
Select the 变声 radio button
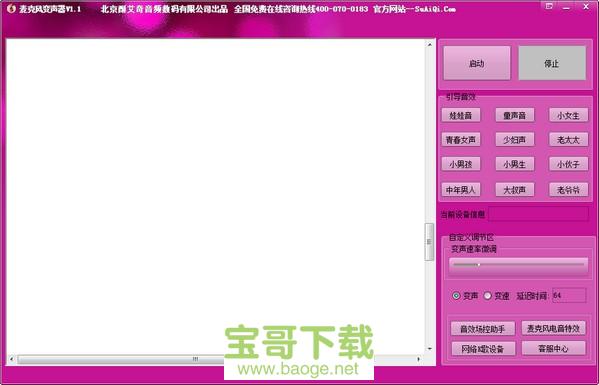[456, 296]
